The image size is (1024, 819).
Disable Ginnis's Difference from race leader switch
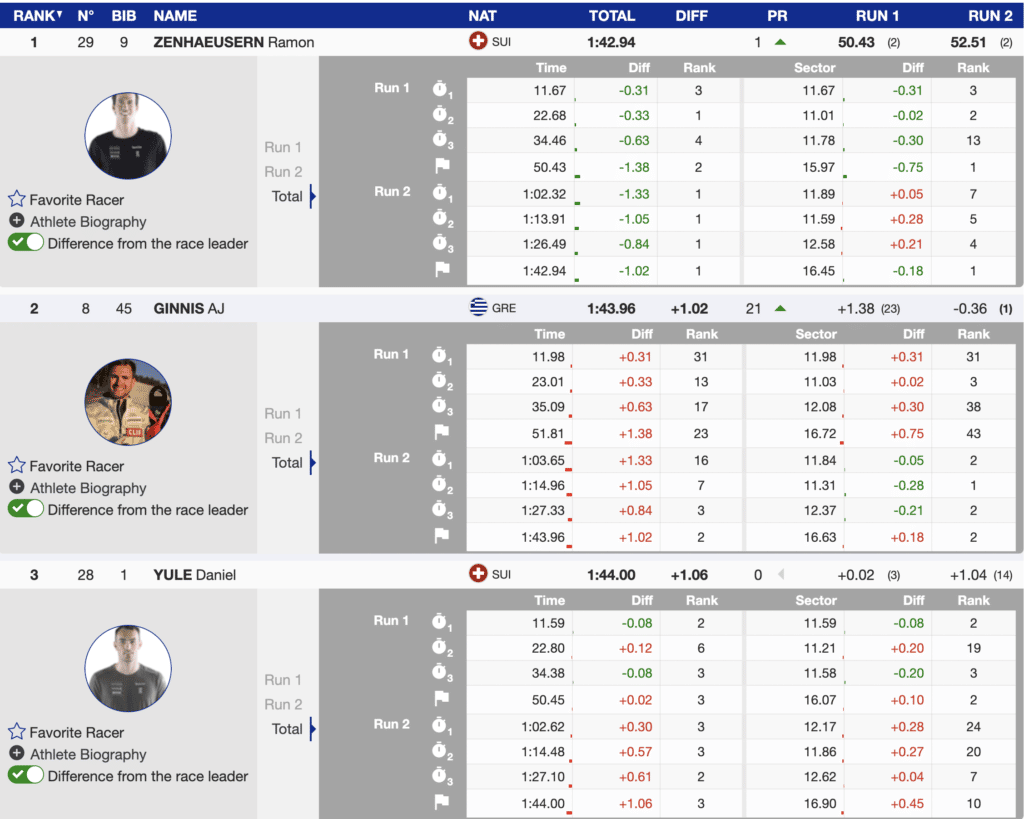26,509
